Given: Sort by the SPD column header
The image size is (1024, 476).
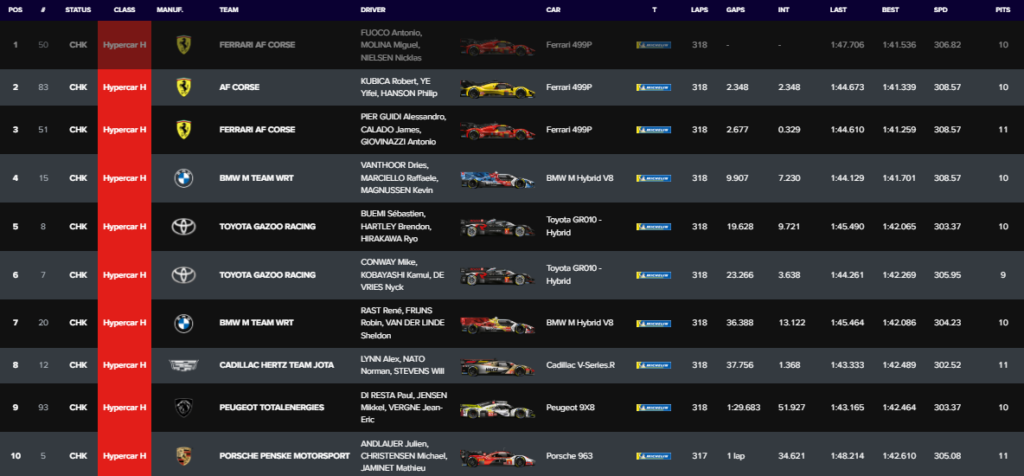Looking at the screenshot, I should (941, 10).
